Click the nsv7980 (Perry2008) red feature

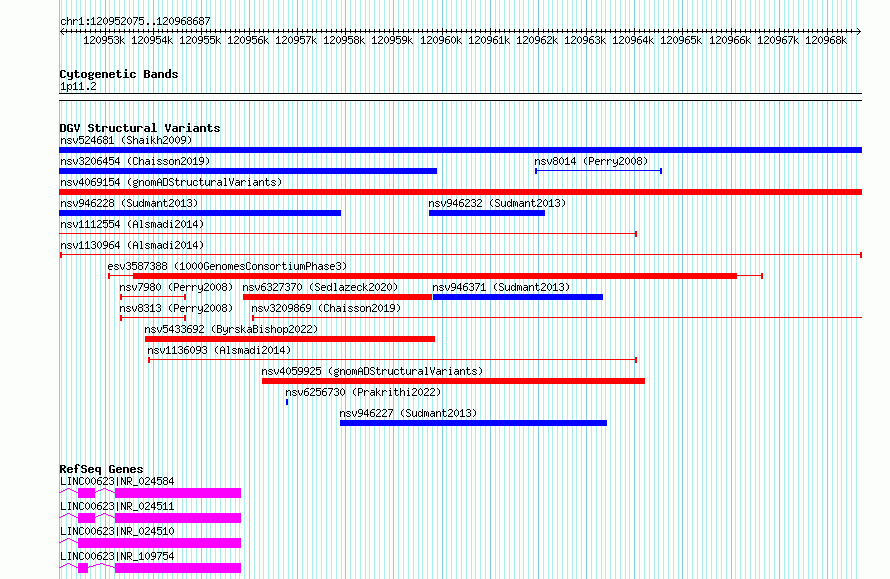pyautogui.click(x=153, y=297)
